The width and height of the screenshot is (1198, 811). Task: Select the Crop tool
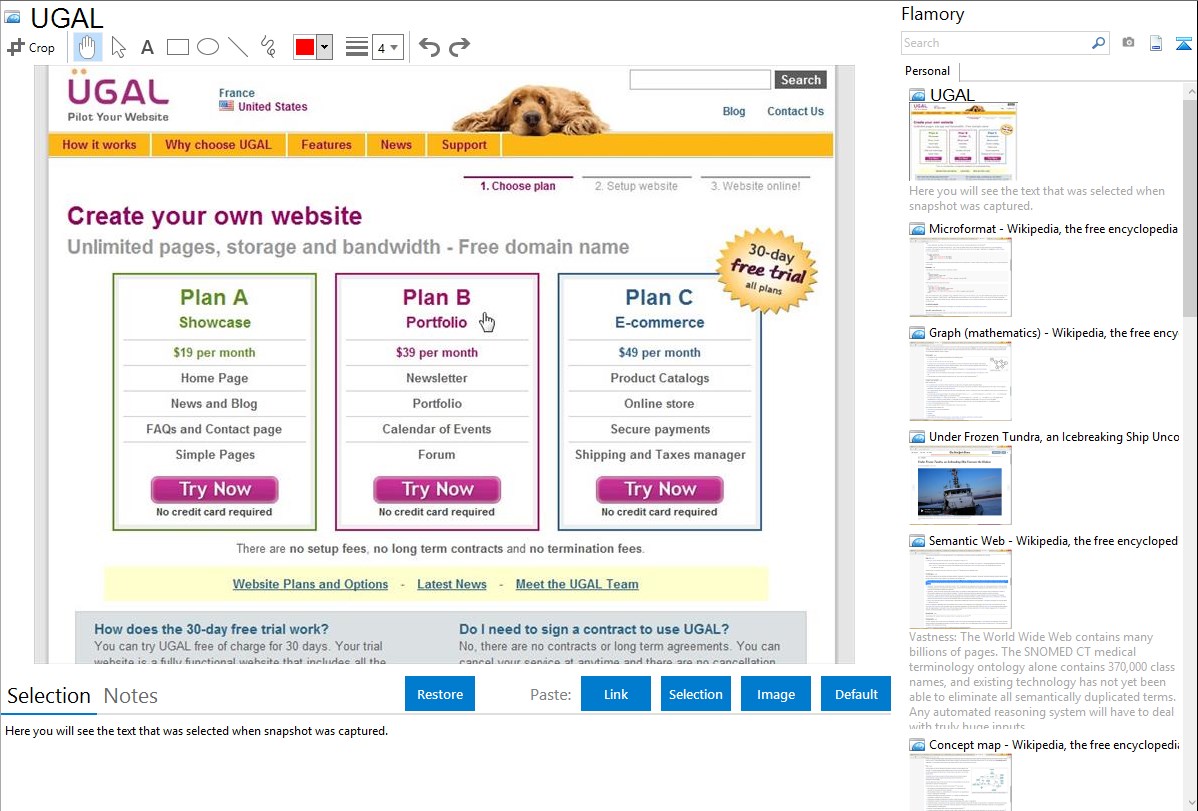[x=31, y=47]
